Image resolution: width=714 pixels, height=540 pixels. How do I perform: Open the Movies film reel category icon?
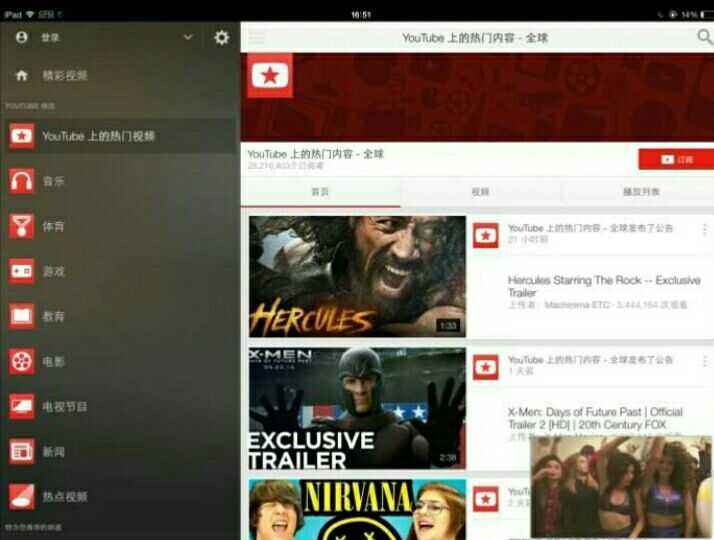coord(21,361)
